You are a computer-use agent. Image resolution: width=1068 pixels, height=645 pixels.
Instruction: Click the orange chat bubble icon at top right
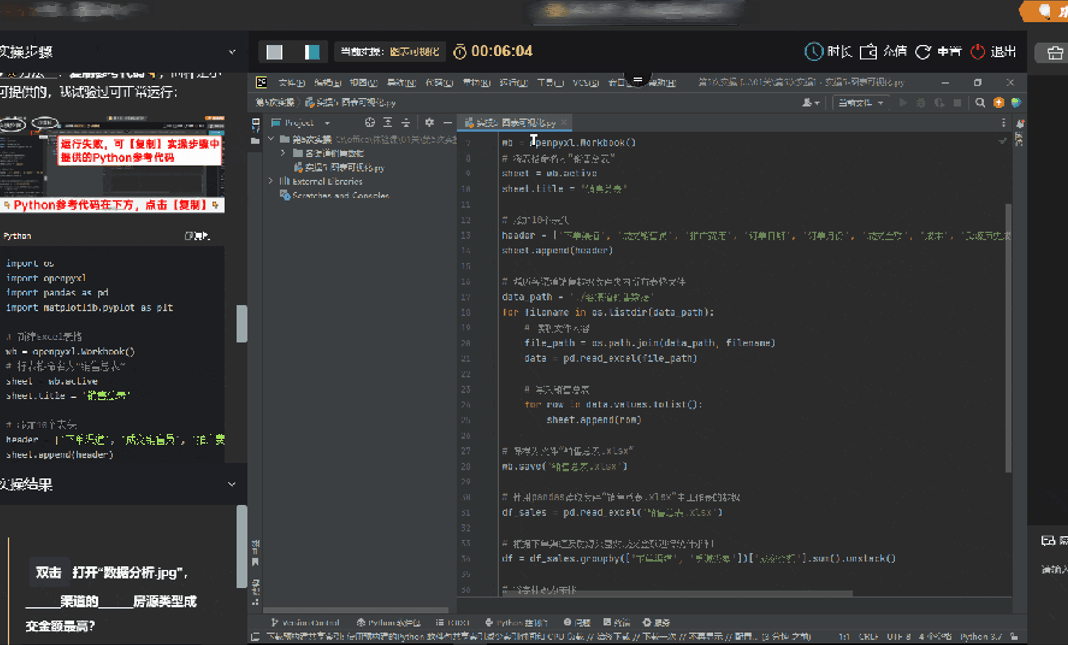(1045, 10)
